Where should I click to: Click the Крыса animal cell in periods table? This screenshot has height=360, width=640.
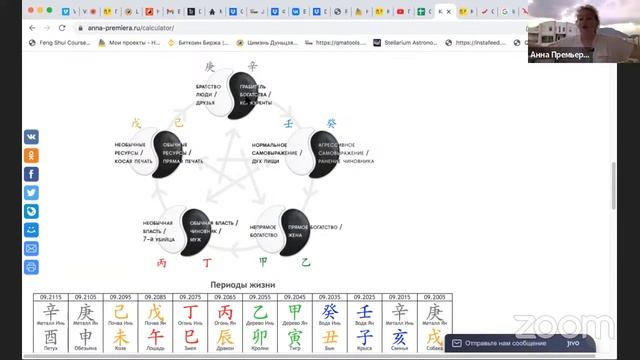click(x=364, y=340)
